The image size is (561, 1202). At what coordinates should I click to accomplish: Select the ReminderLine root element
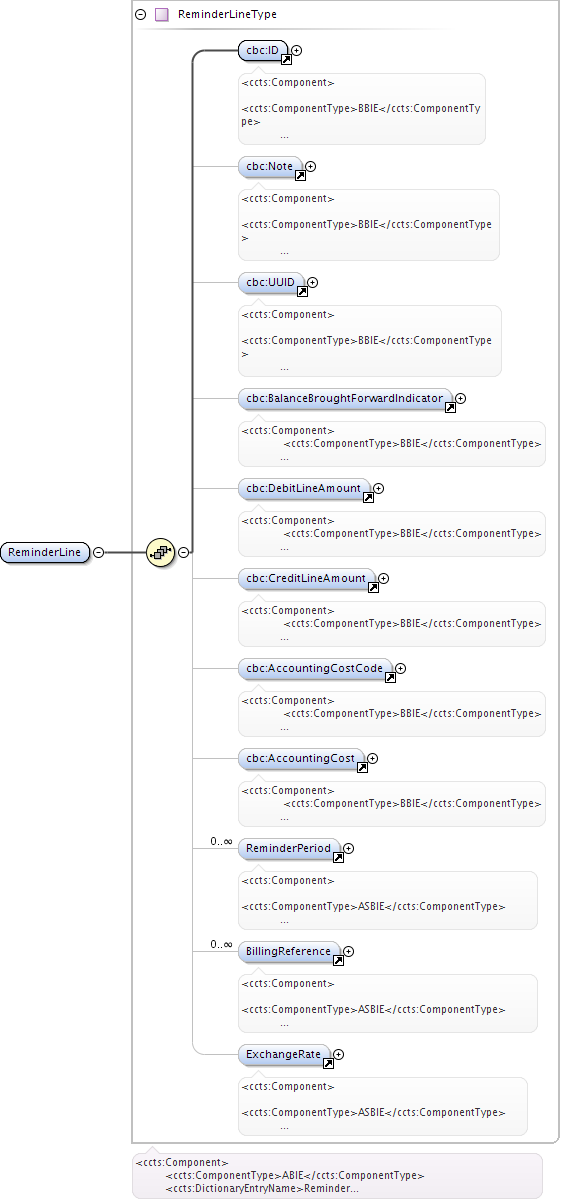tap(46, 552)
